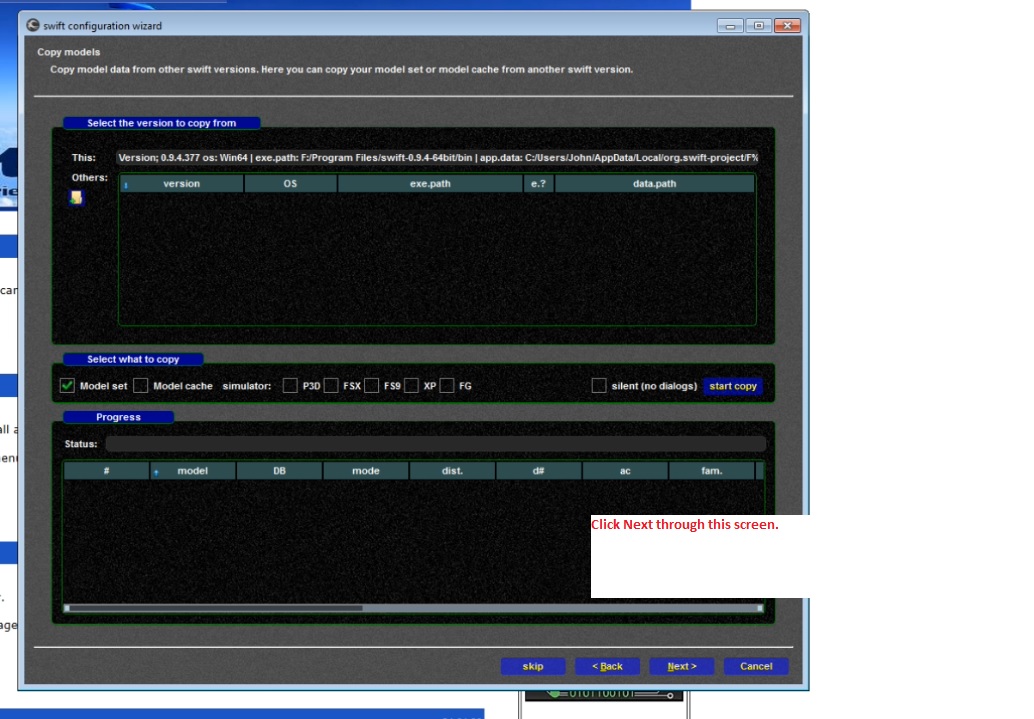Viewport: 1034px width, 719px height.
Task: Click the Status field in Progress
Action: [x=435, y=444]
